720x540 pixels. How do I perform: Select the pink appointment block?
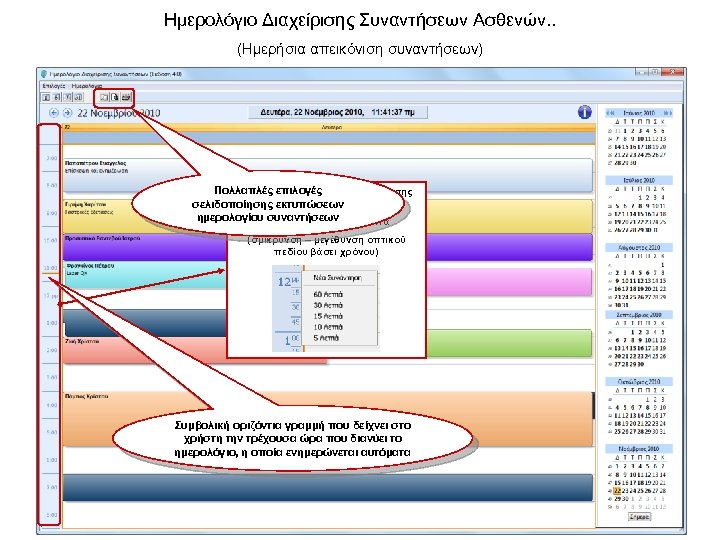(509, 281)
